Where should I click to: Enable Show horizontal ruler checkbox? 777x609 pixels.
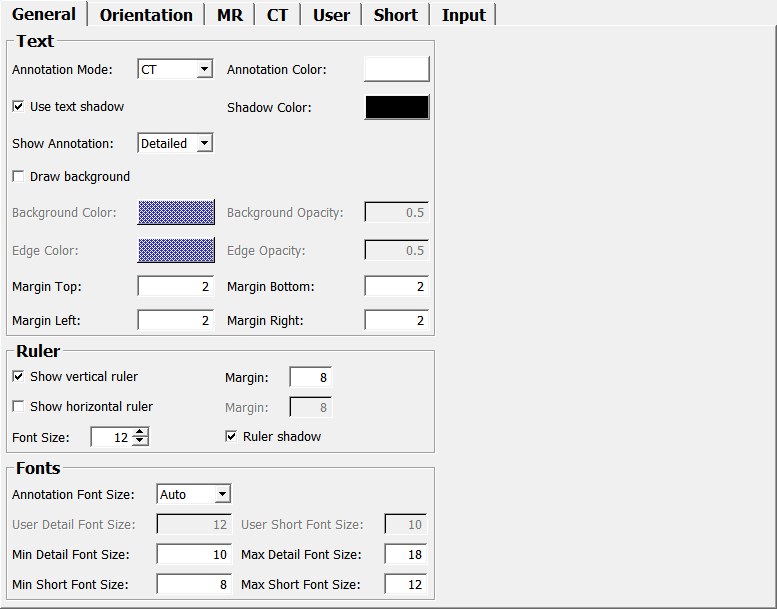coord(18,407)
